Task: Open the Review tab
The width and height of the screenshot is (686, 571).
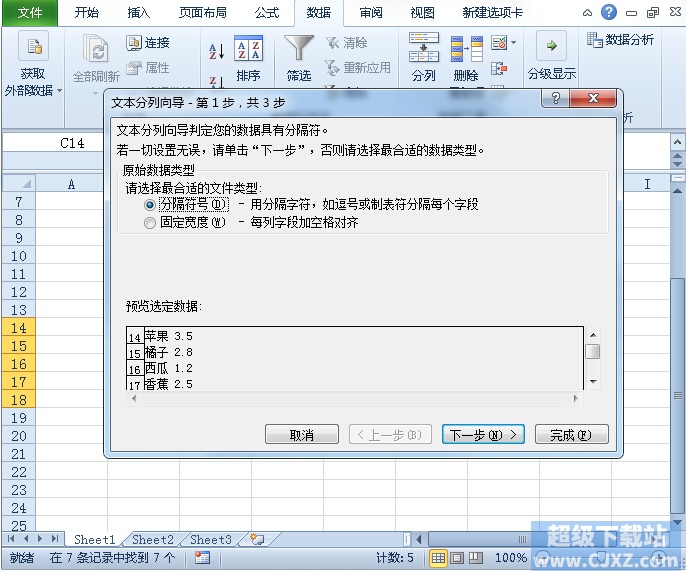Action: [371, 13]
